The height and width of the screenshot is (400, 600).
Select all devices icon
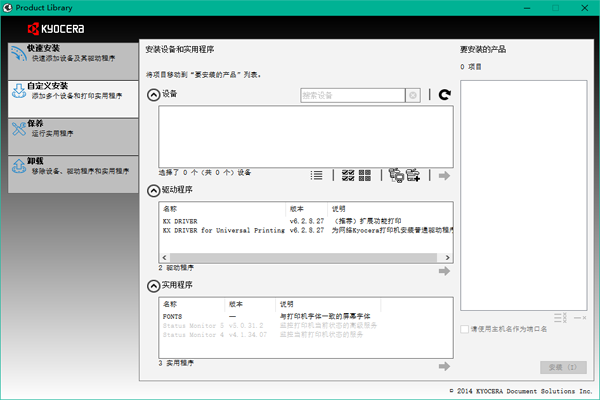[348, 175]
